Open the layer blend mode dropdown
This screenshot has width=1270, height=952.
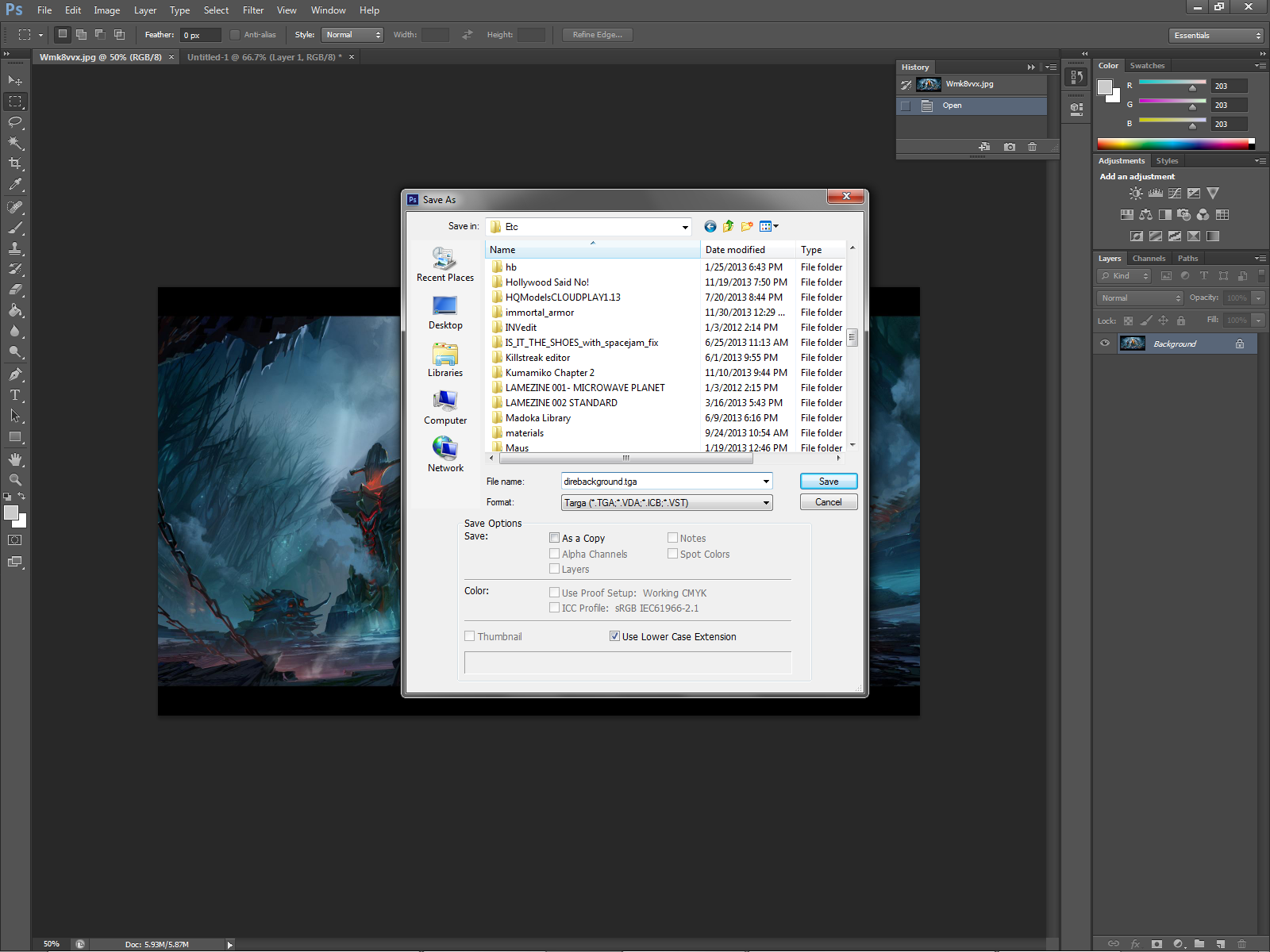[1141, 298]
